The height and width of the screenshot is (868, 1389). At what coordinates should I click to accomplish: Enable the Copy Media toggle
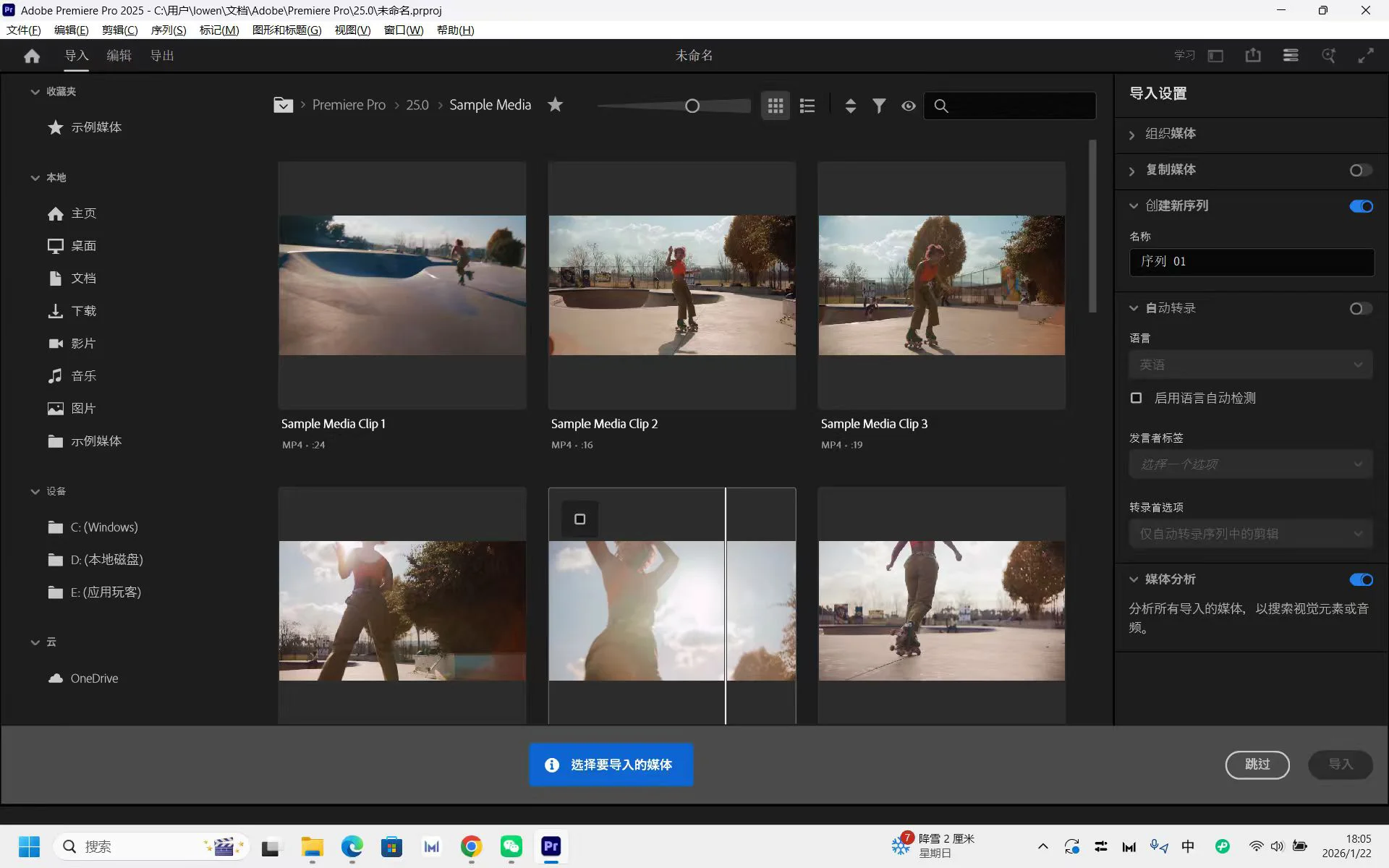pyautogui.click(x=1361, y=170)
